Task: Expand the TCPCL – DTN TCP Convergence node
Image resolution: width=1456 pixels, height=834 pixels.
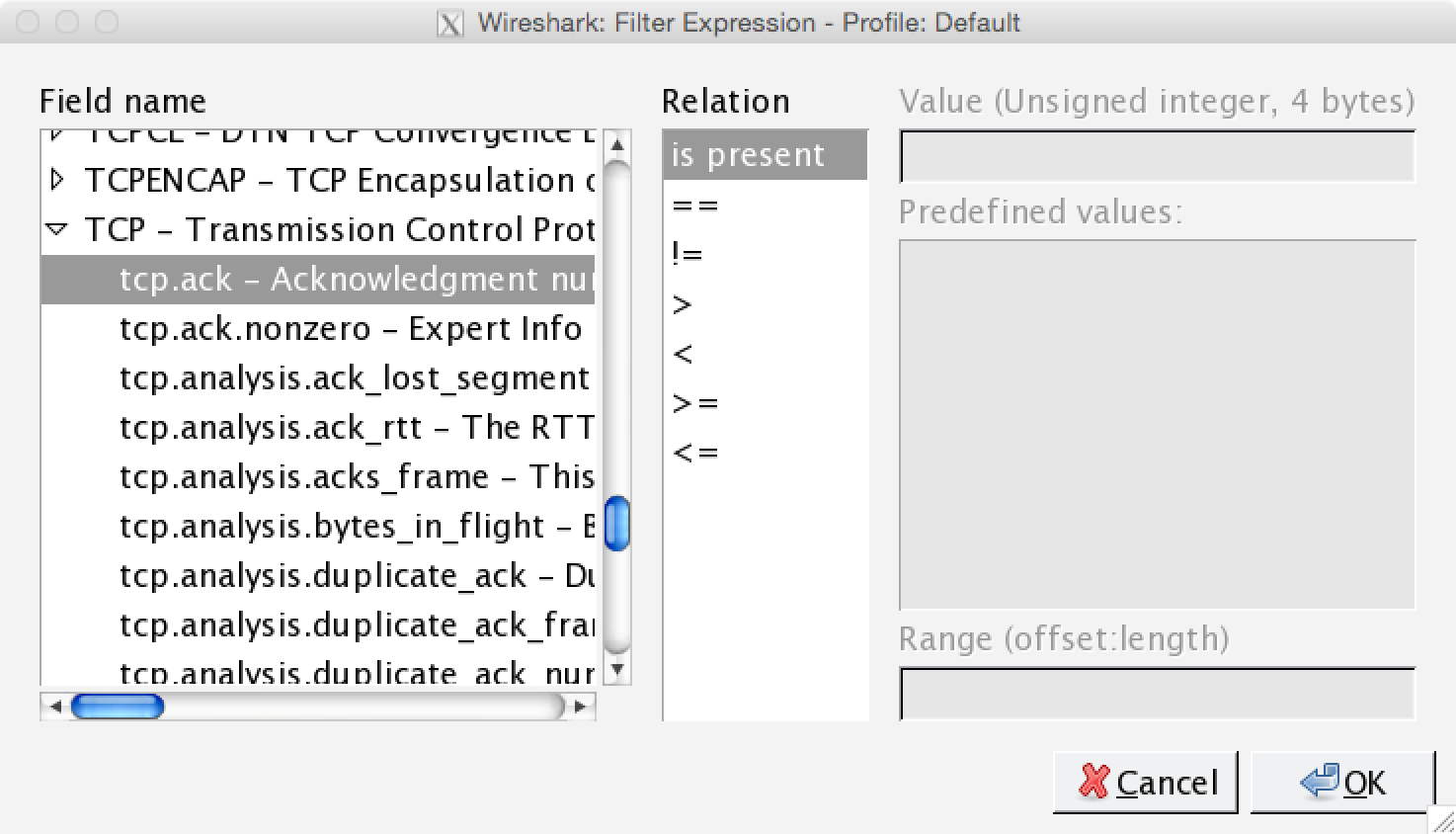Action: click(57, 135)
